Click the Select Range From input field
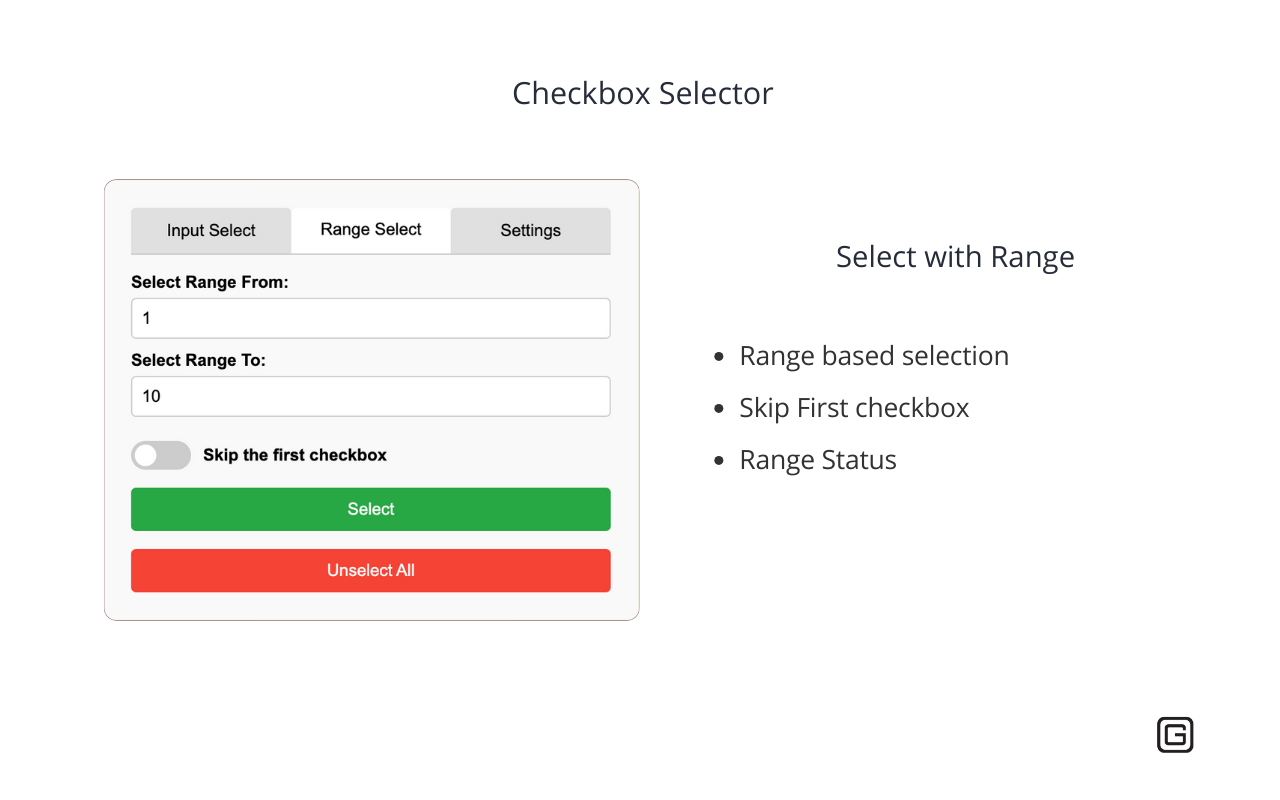The width and height of the screenshot is (1280, 800). (370, 318)
